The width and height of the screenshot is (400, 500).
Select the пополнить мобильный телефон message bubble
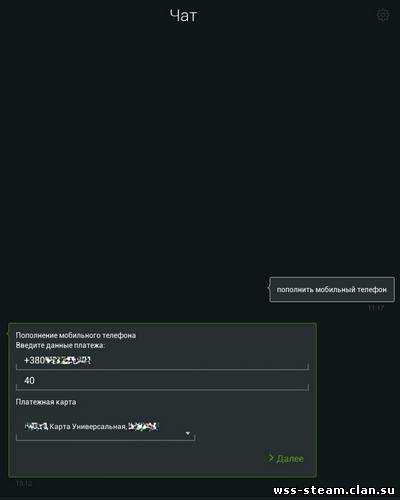pos(332,289)
